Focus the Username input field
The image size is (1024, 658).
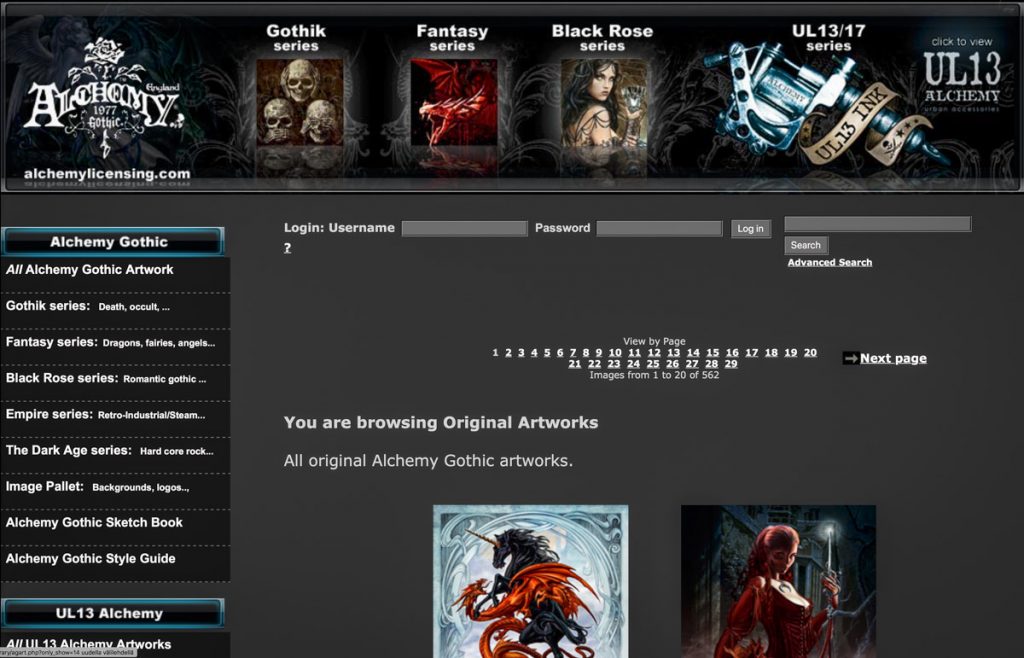pos(464,228)
